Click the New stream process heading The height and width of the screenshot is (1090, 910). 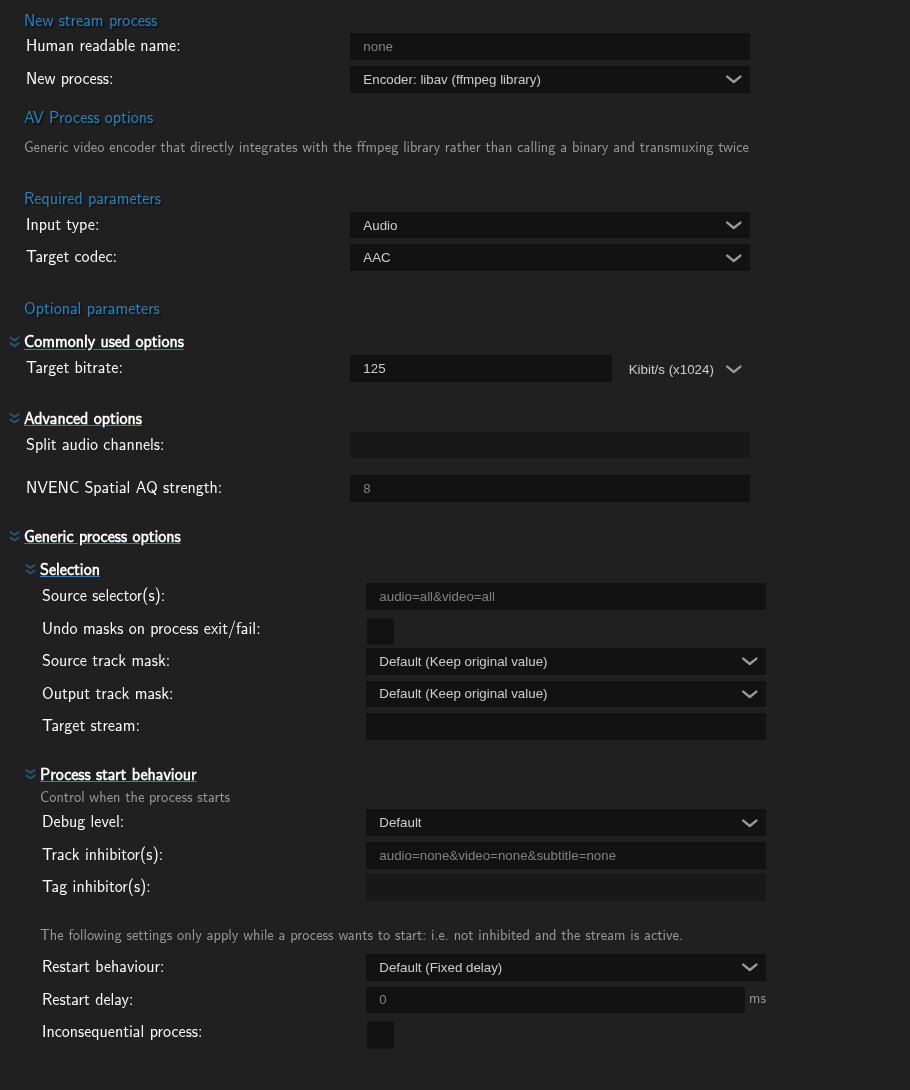90,21
